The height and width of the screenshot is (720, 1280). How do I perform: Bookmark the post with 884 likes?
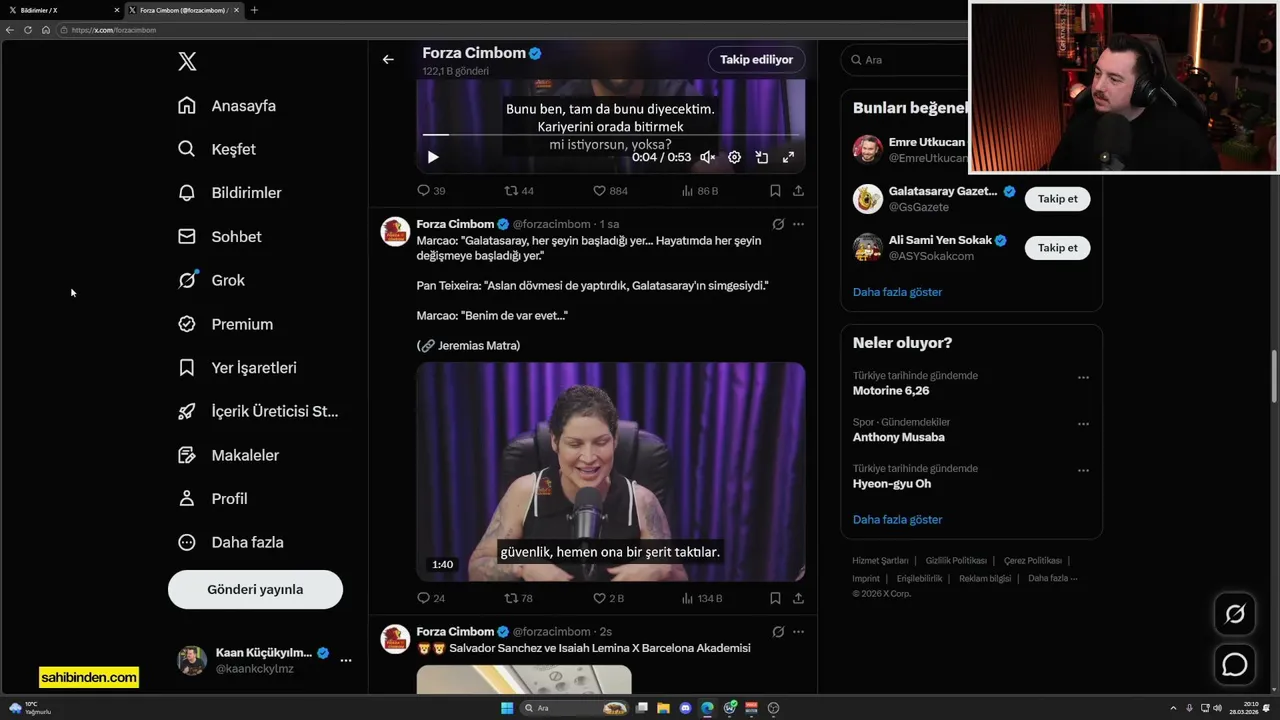pos(775,190)
